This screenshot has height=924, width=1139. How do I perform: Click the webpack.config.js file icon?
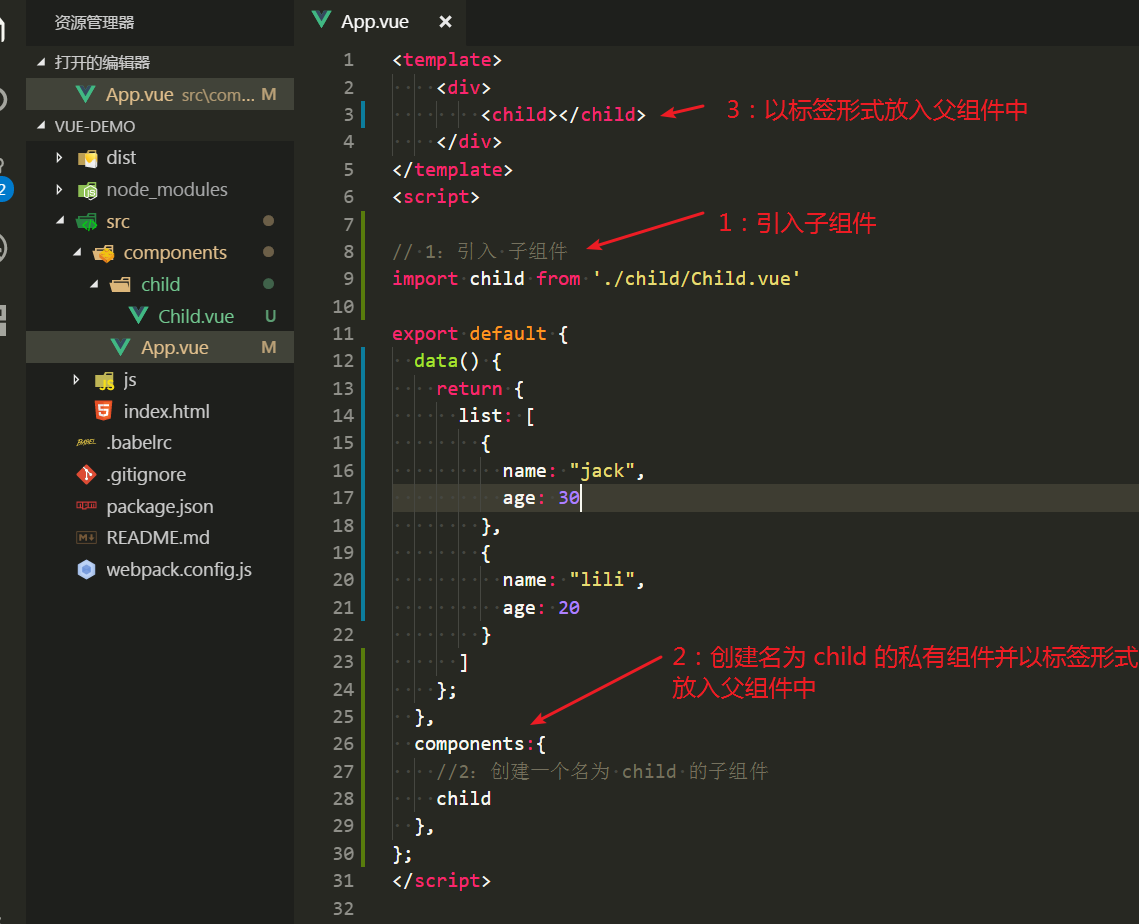[87, 570]
